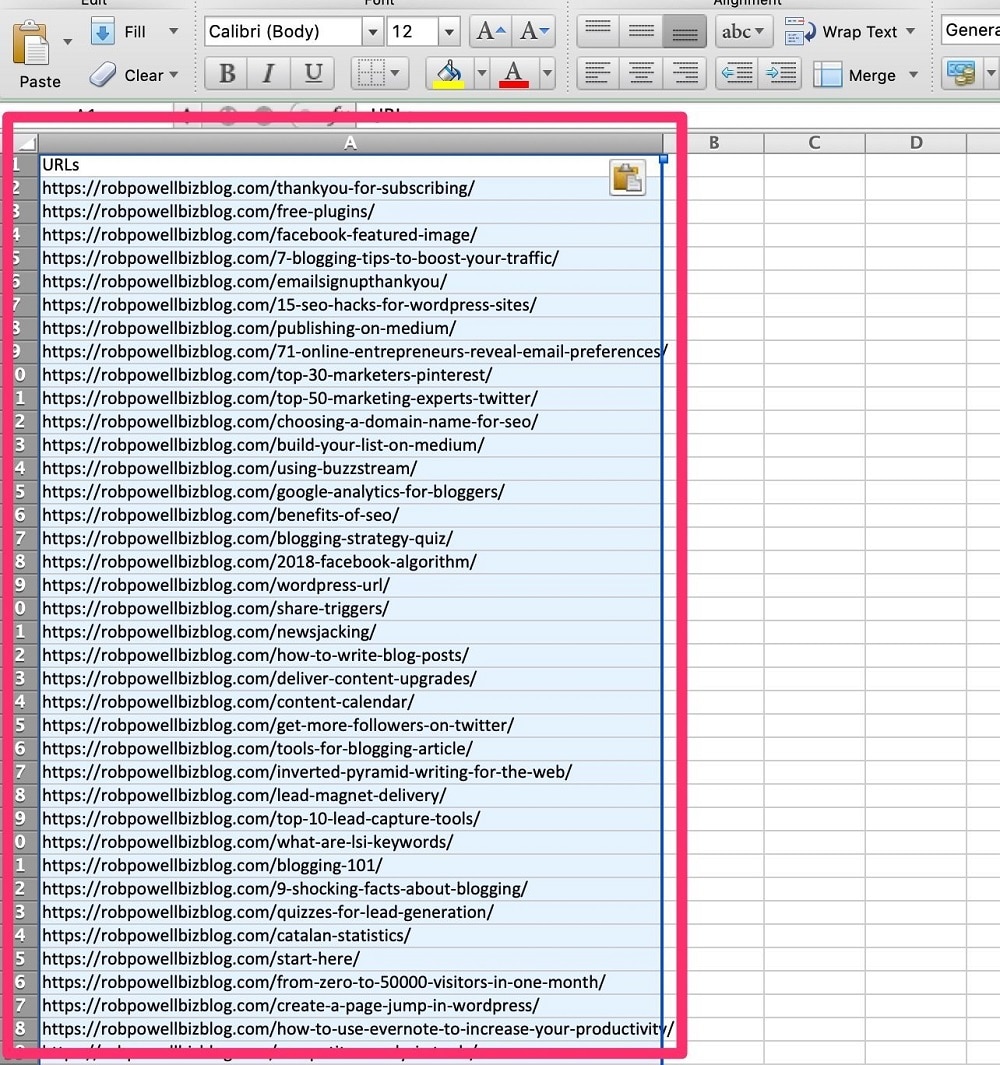Open the font name dropdown list
The image size is (1000, 1065).
(x=372, y=31)
